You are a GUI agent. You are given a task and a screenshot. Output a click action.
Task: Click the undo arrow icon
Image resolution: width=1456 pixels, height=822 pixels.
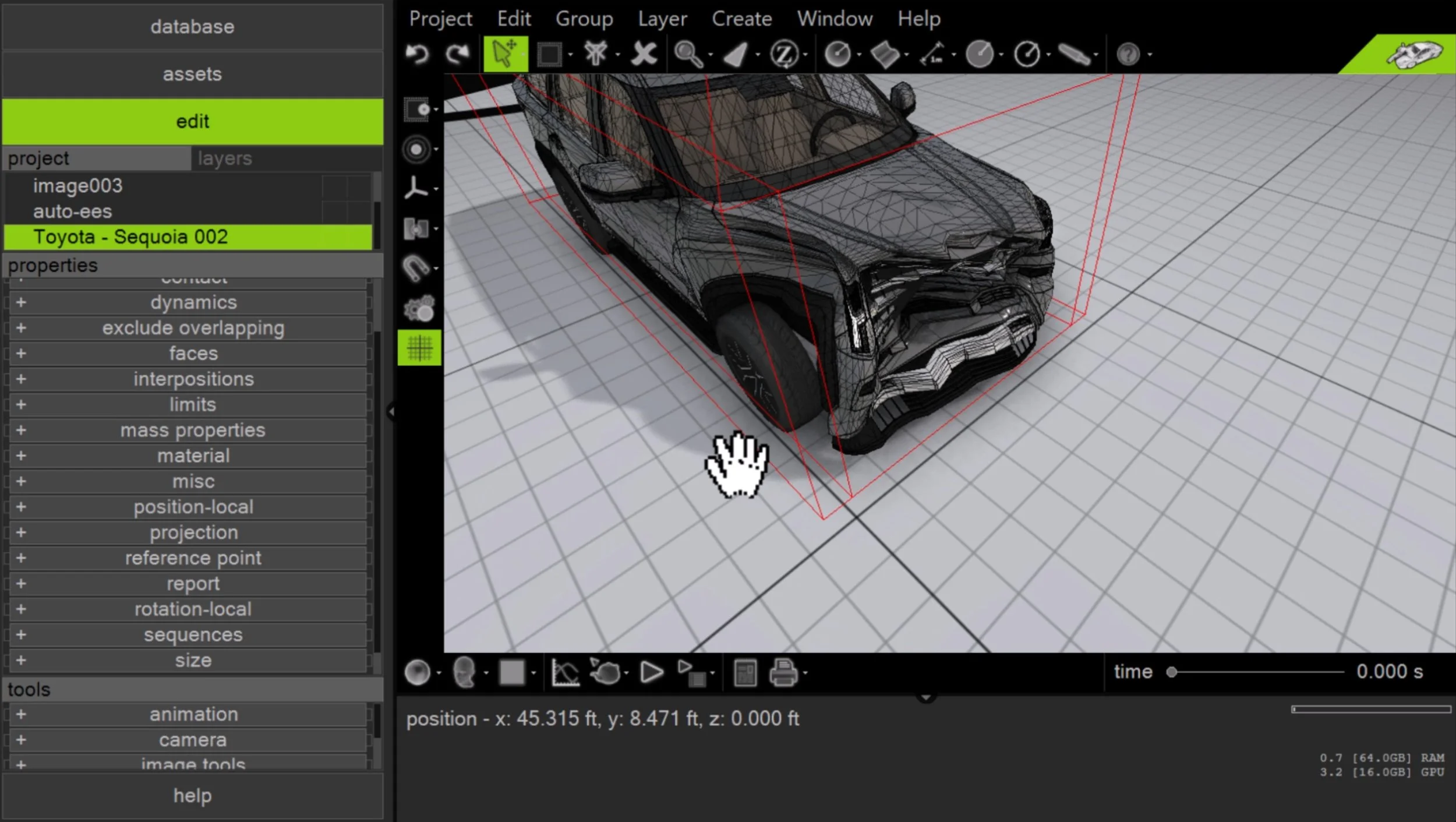pos(417,54)
